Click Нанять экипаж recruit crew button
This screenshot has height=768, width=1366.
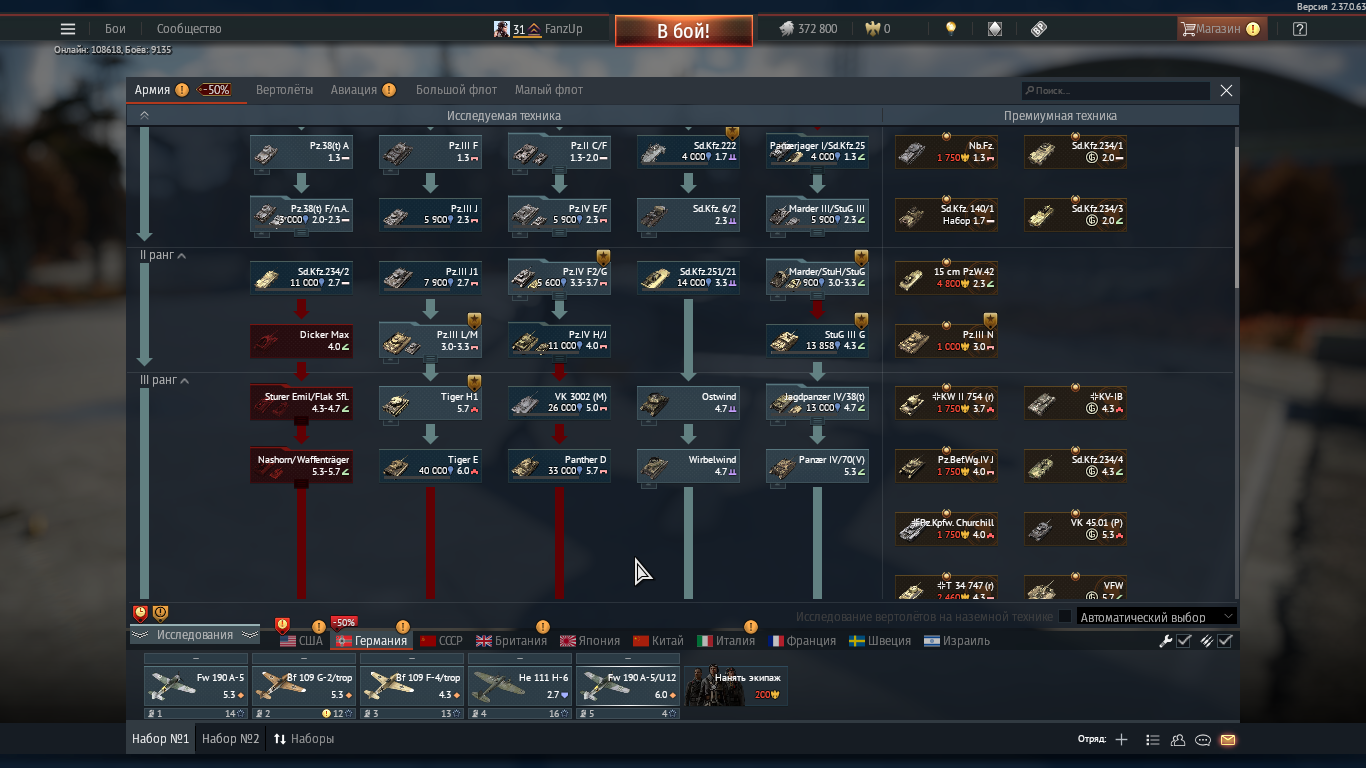click(736, 686)
